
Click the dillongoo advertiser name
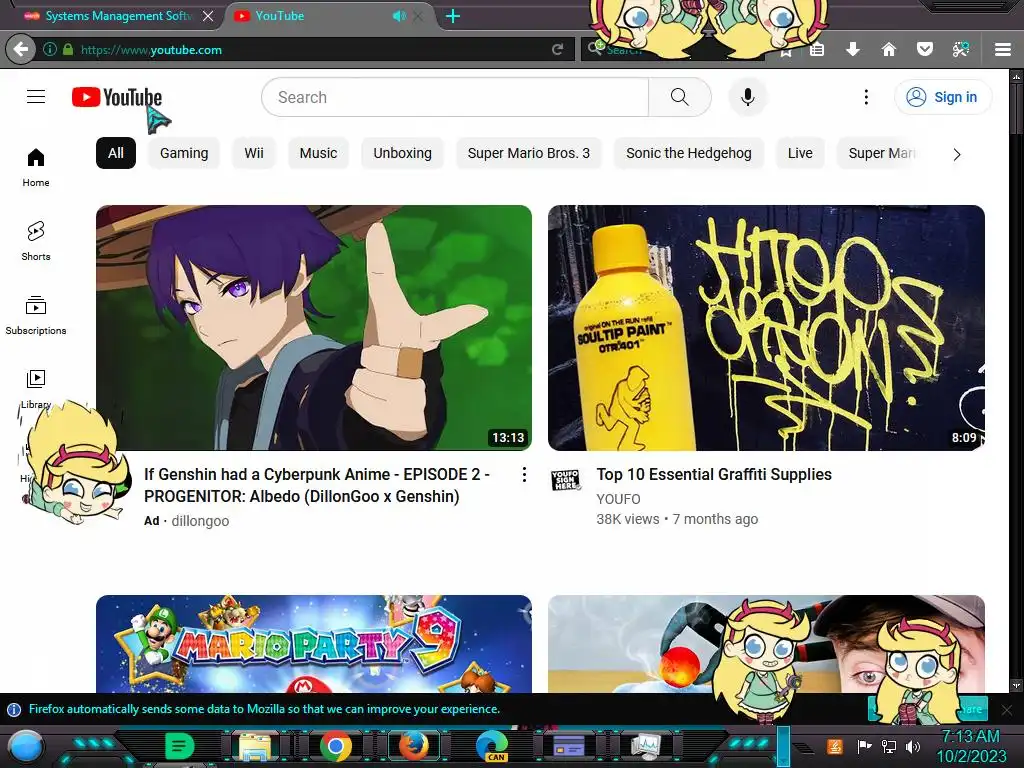(200, 520)
